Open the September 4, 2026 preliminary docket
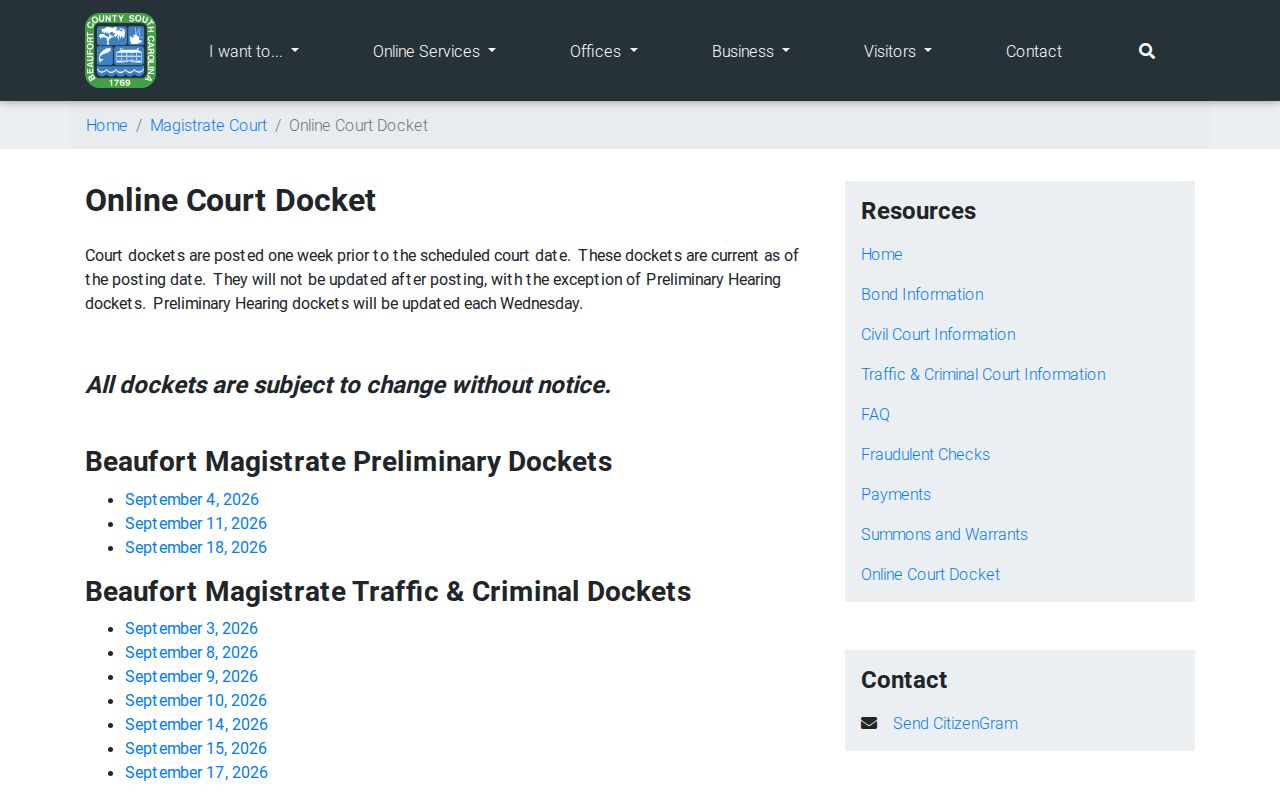This screenshot has width=1280, height=800. [x=192, y=499]
